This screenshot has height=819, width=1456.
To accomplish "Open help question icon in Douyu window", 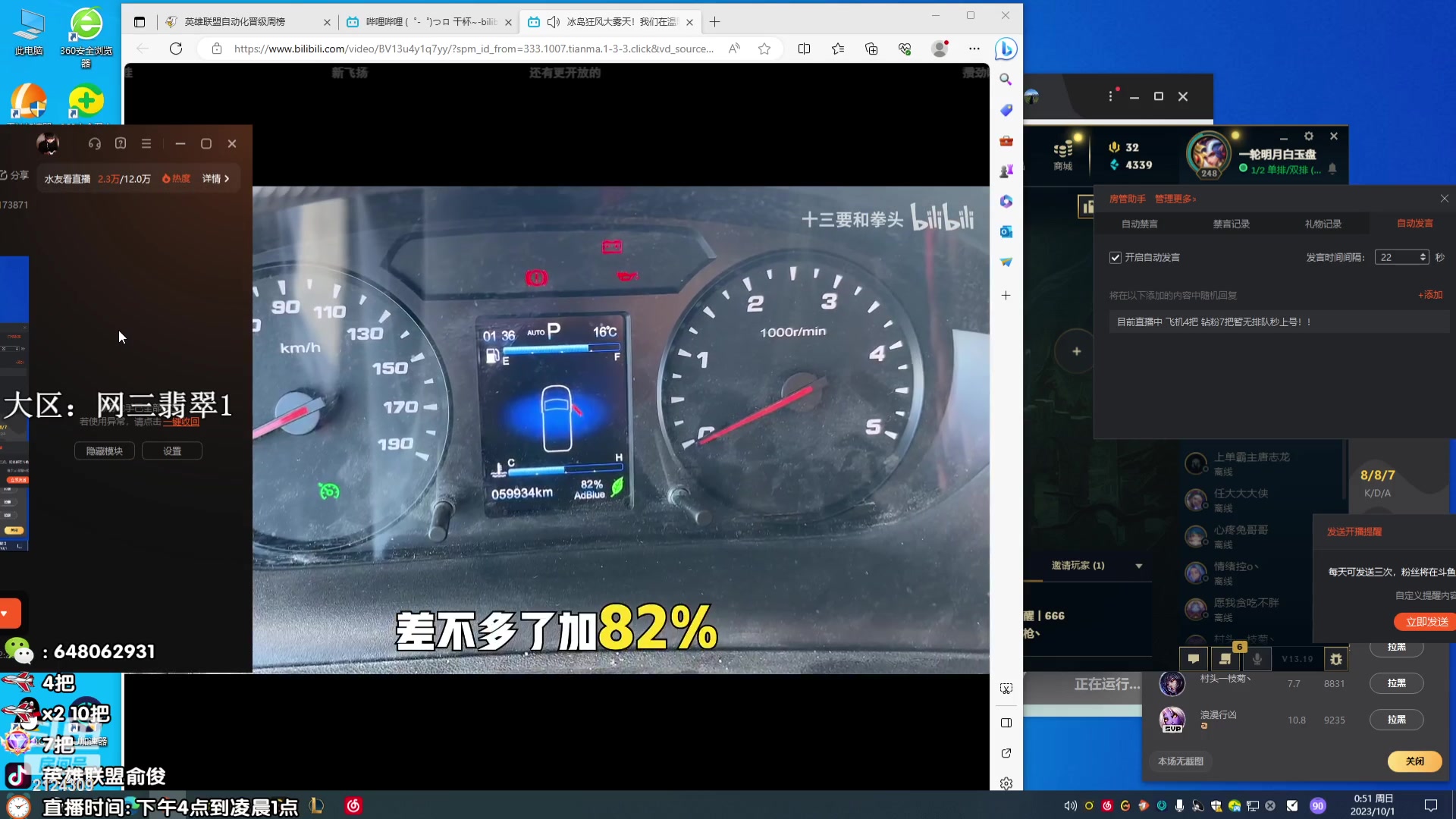I will pyautogui.click(x=121, y=143).
